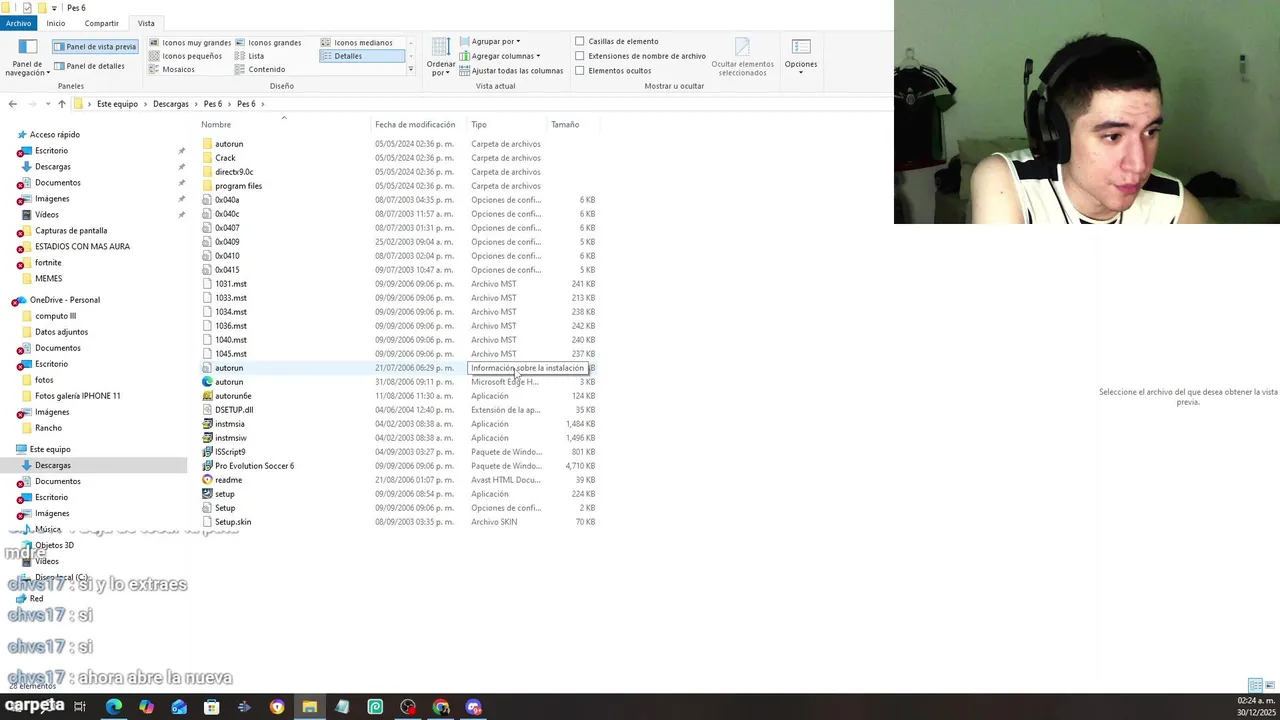Open the Archivo ribbon menu
This screenshot has width=1280, height=720.
coord(18,23)
